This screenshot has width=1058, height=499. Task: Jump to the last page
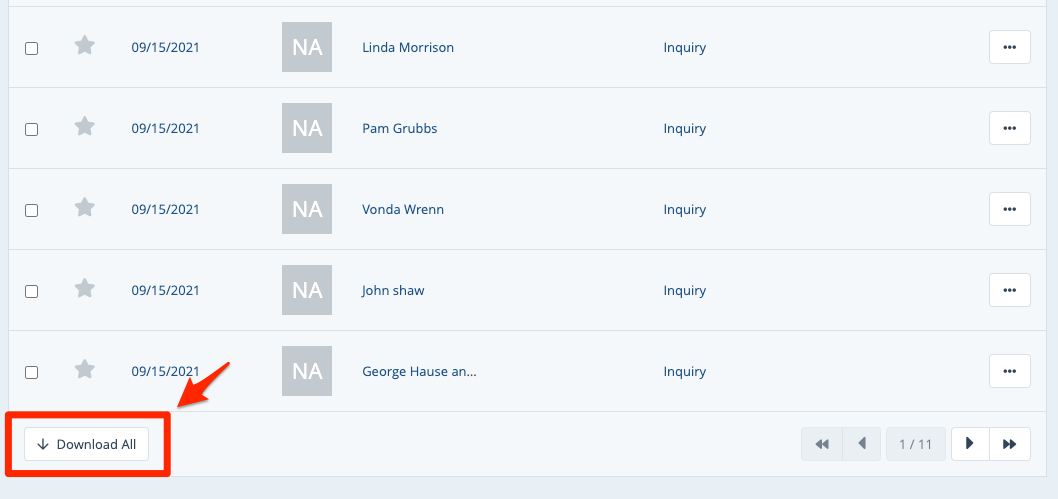pos(1010,444)
